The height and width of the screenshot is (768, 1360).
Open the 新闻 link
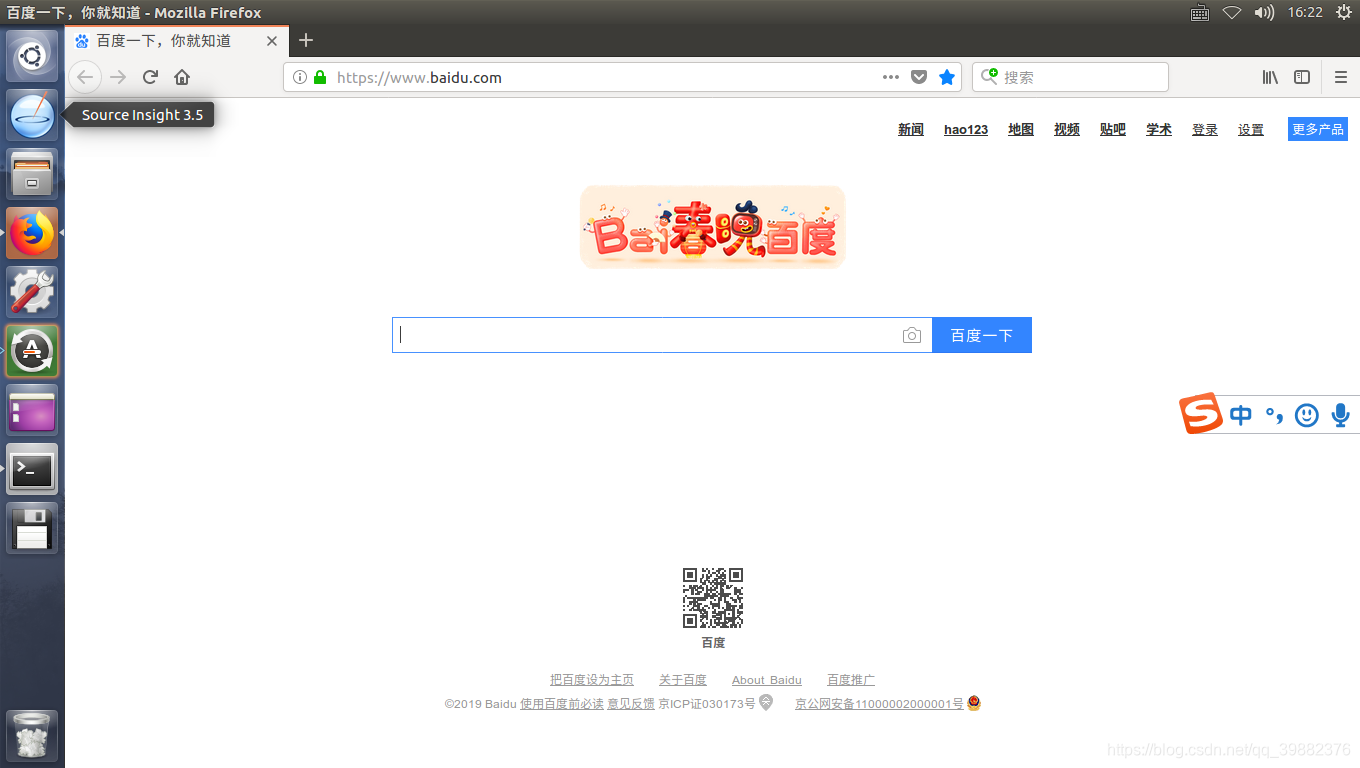coord(911,130)
